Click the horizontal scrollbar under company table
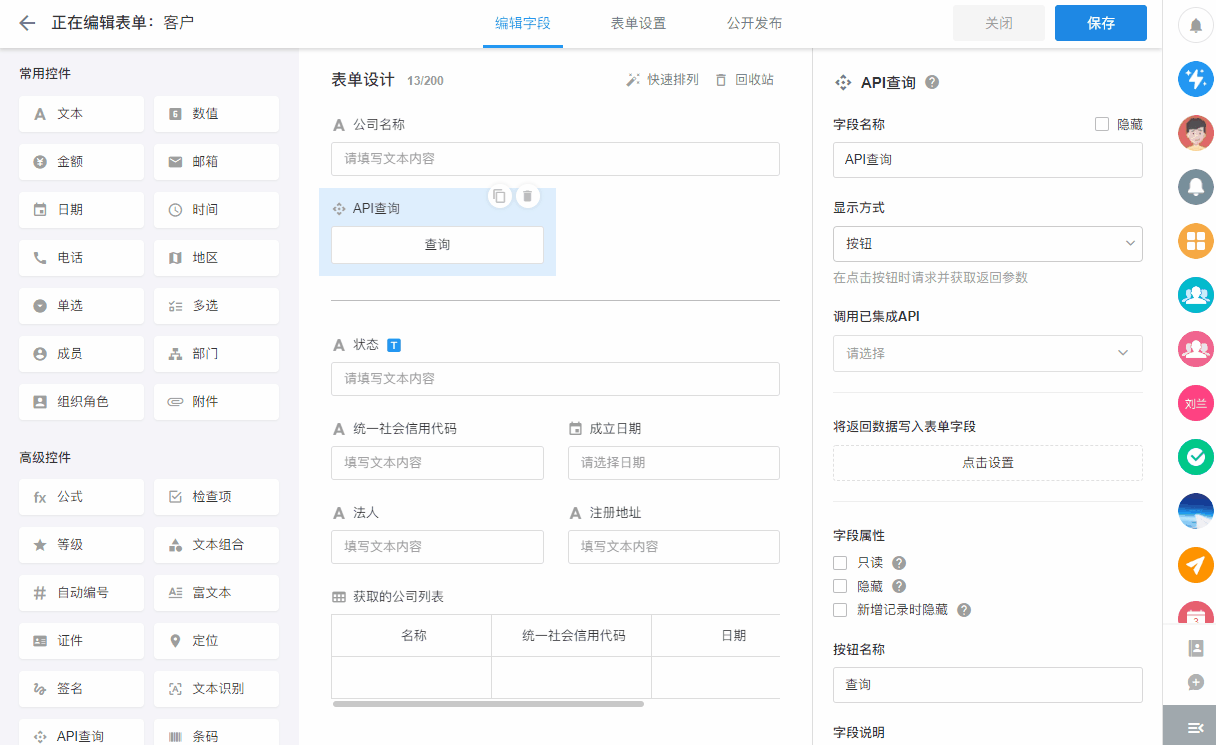 [488, 704]
